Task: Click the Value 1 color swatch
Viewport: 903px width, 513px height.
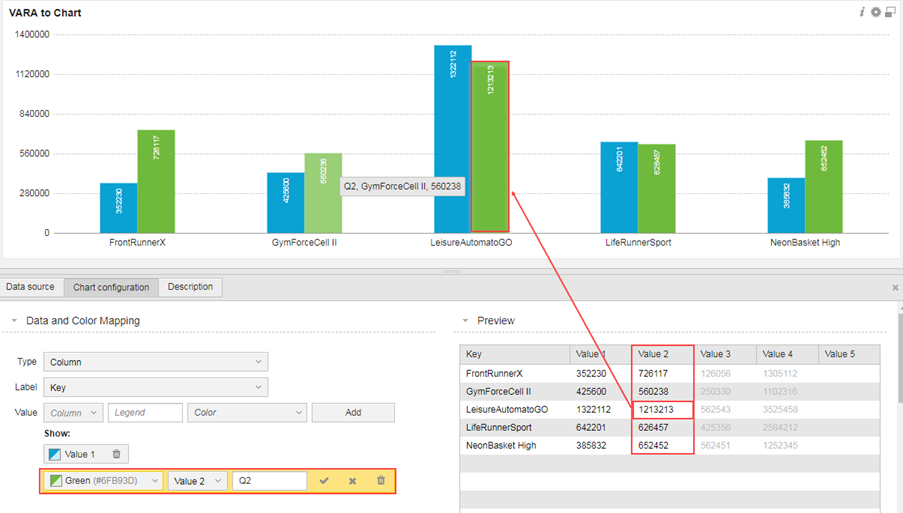Action: [x=55, y=454]
